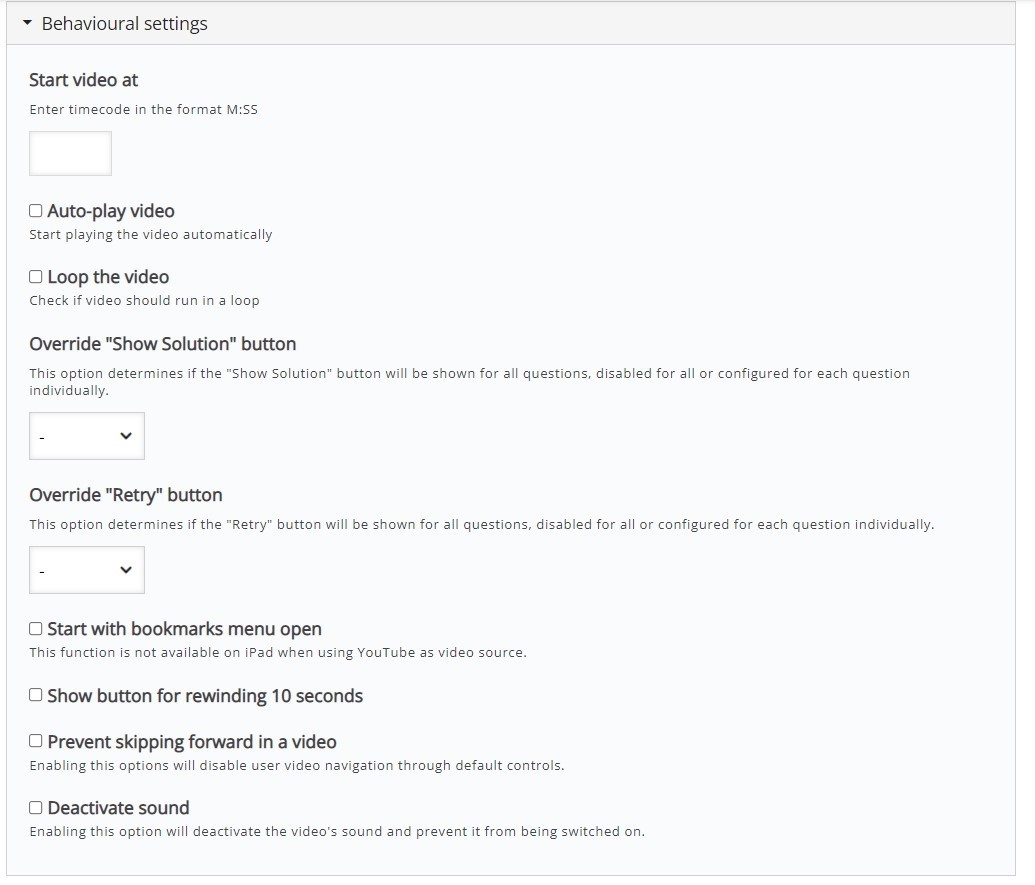Click the "Deactivate sound" label text
1035x885 pixels.
pos(119,808)
